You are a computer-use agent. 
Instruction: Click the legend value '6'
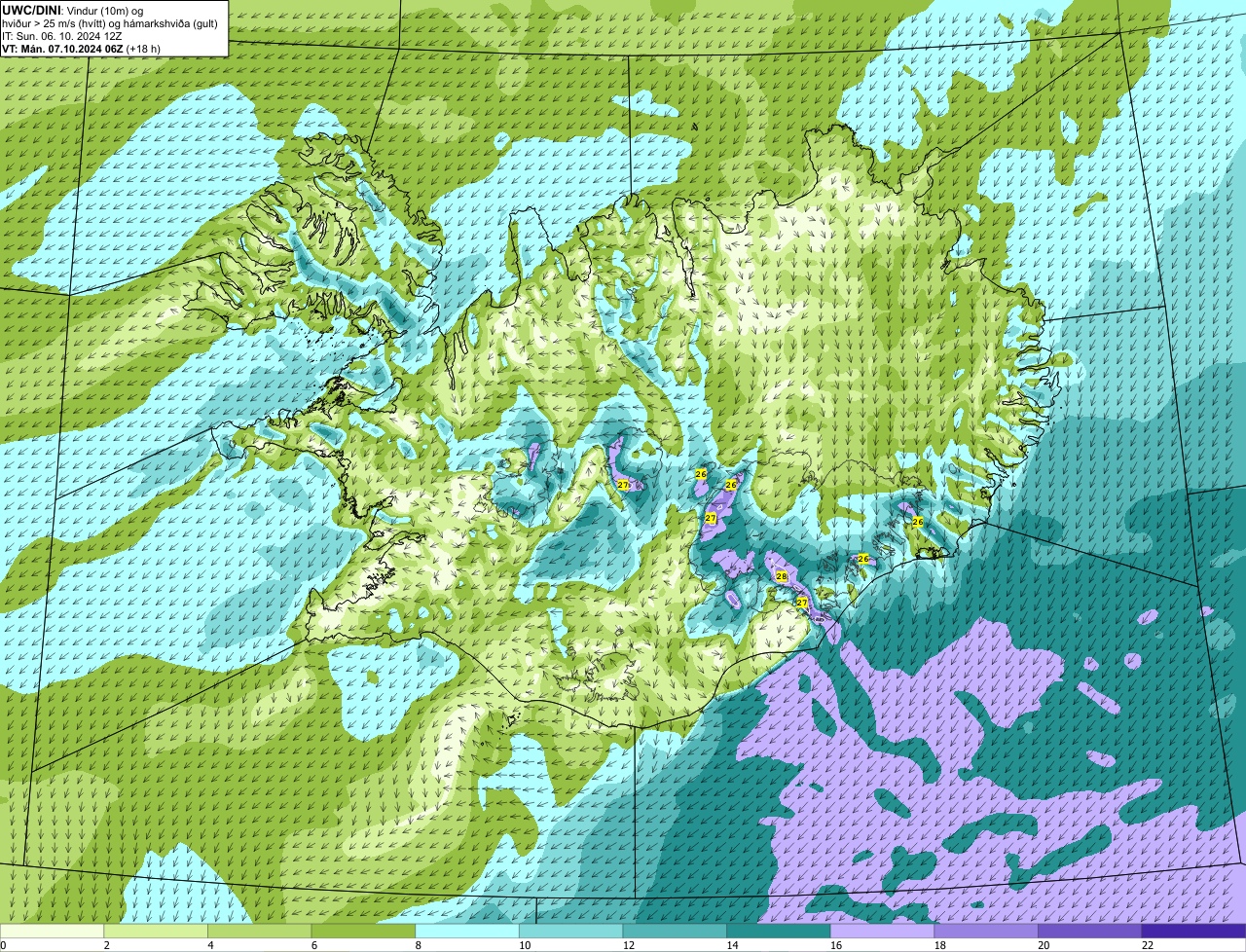point(314,945)
